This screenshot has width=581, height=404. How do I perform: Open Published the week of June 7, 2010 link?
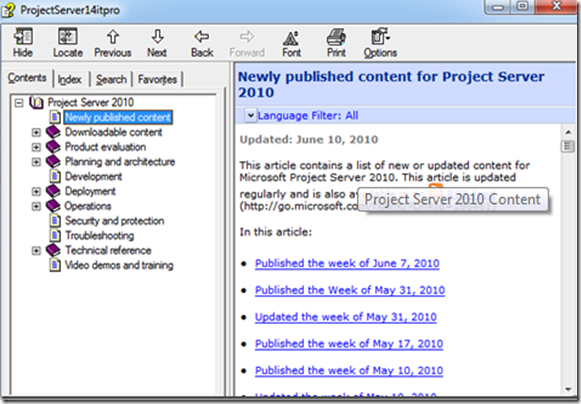(347, 264)
